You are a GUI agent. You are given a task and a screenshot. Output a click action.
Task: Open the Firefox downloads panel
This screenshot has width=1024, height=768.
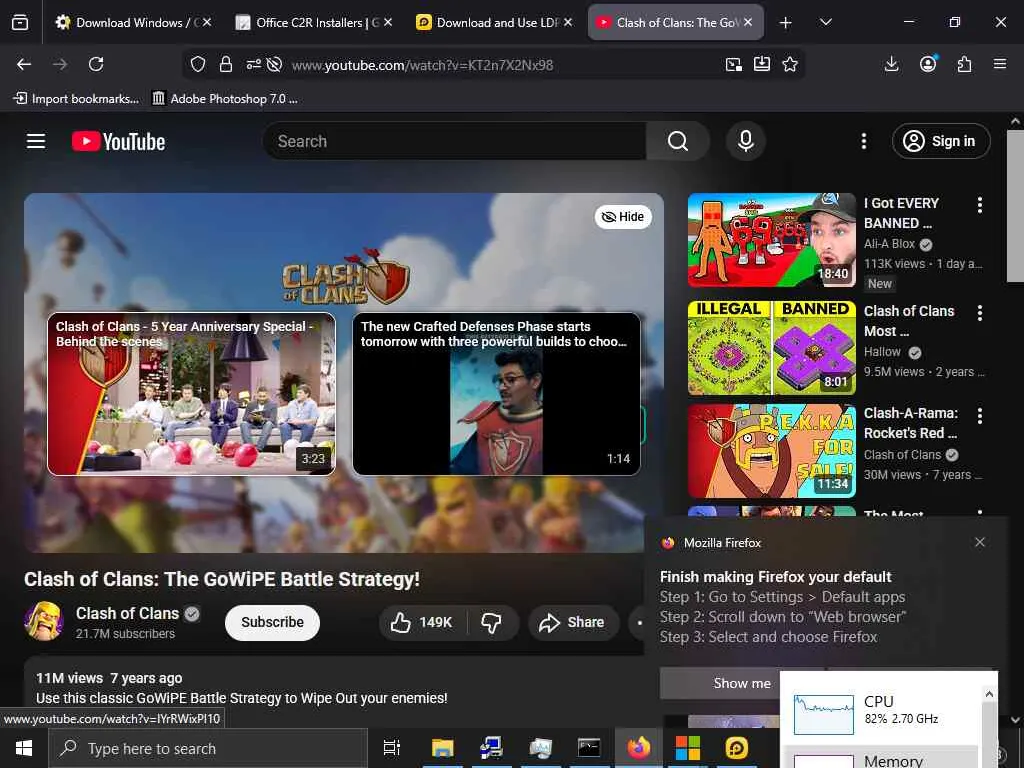891,64
